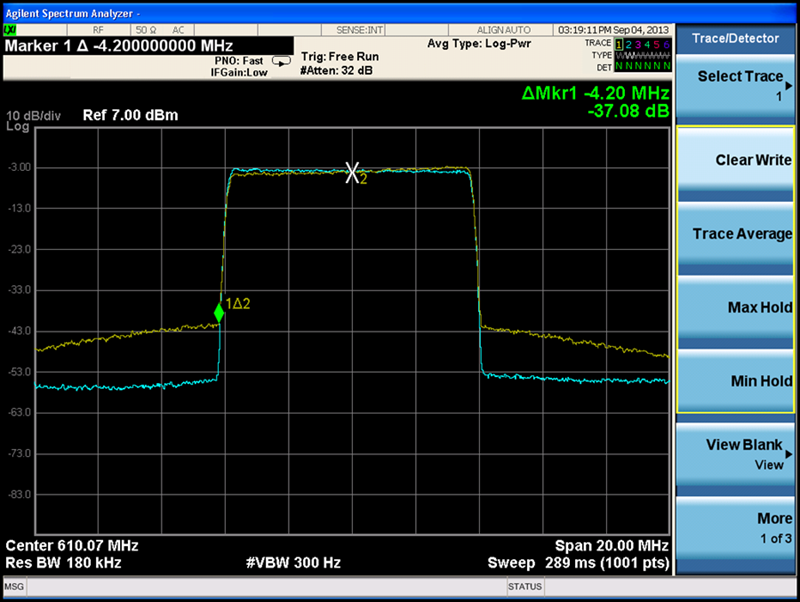This screenshot has height=602, width=800.
Task: Click the PNO: Fast setting
Action: click(x=238, y=61)
